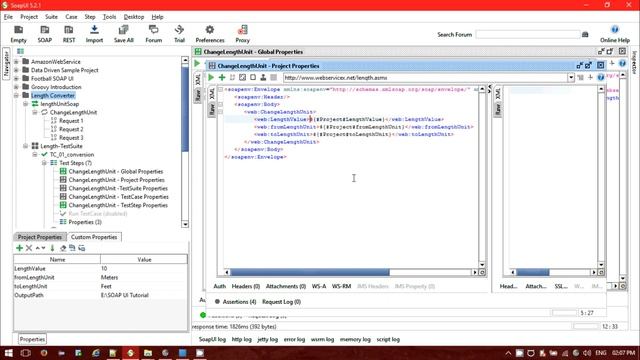Screen dimensions: 640x360
Task: Expand the Data Driven Sample Project
Action: (x=16, y=70)
